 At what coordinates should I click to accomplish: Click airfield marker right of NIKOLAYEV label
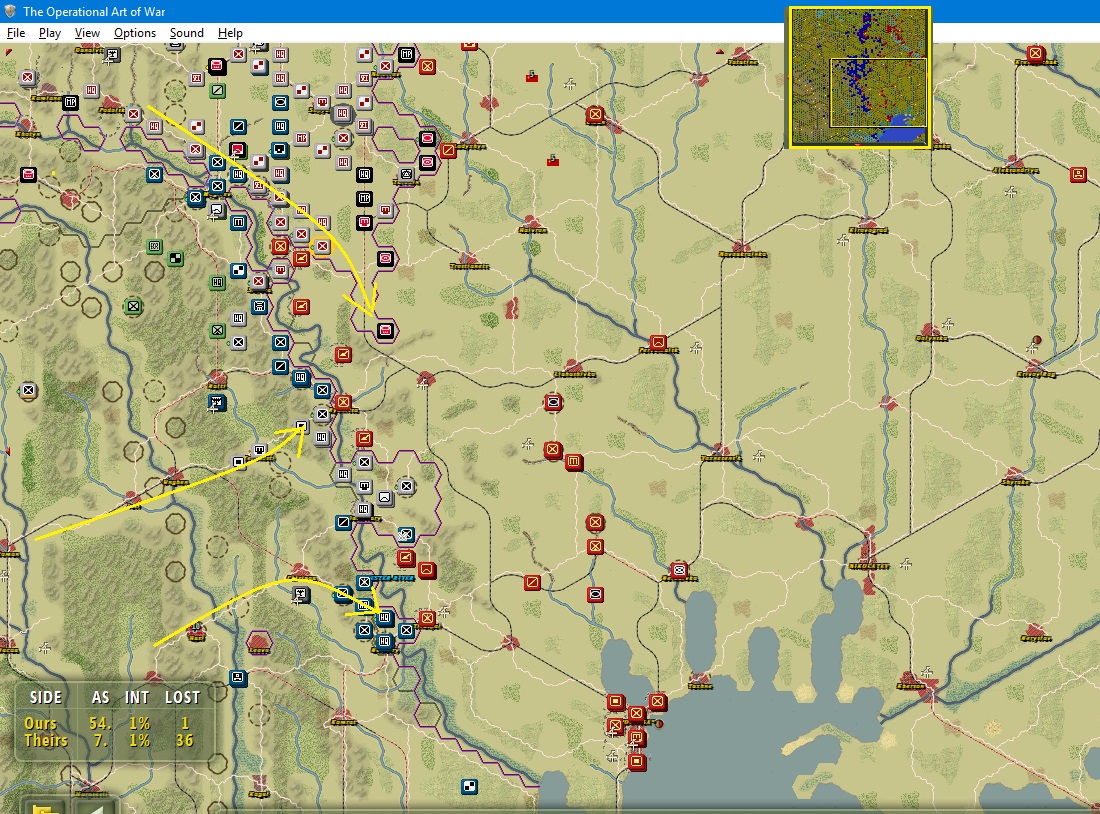click(x=906, y=563)
